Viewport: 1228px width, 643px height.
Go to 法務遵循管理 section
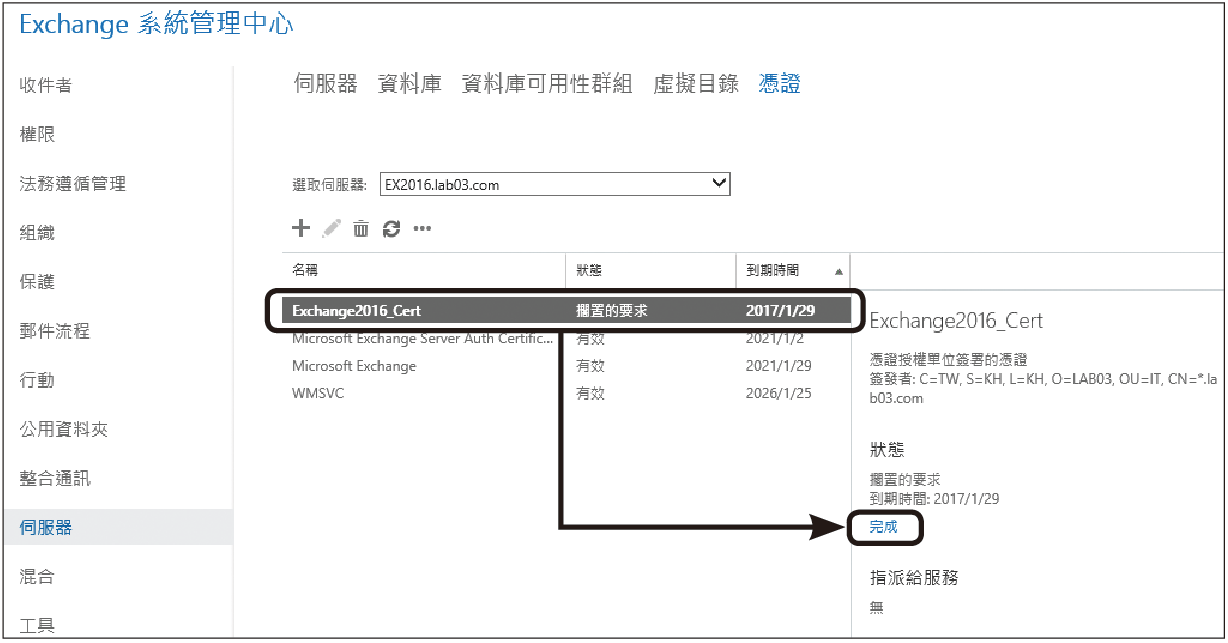[73, 183]
